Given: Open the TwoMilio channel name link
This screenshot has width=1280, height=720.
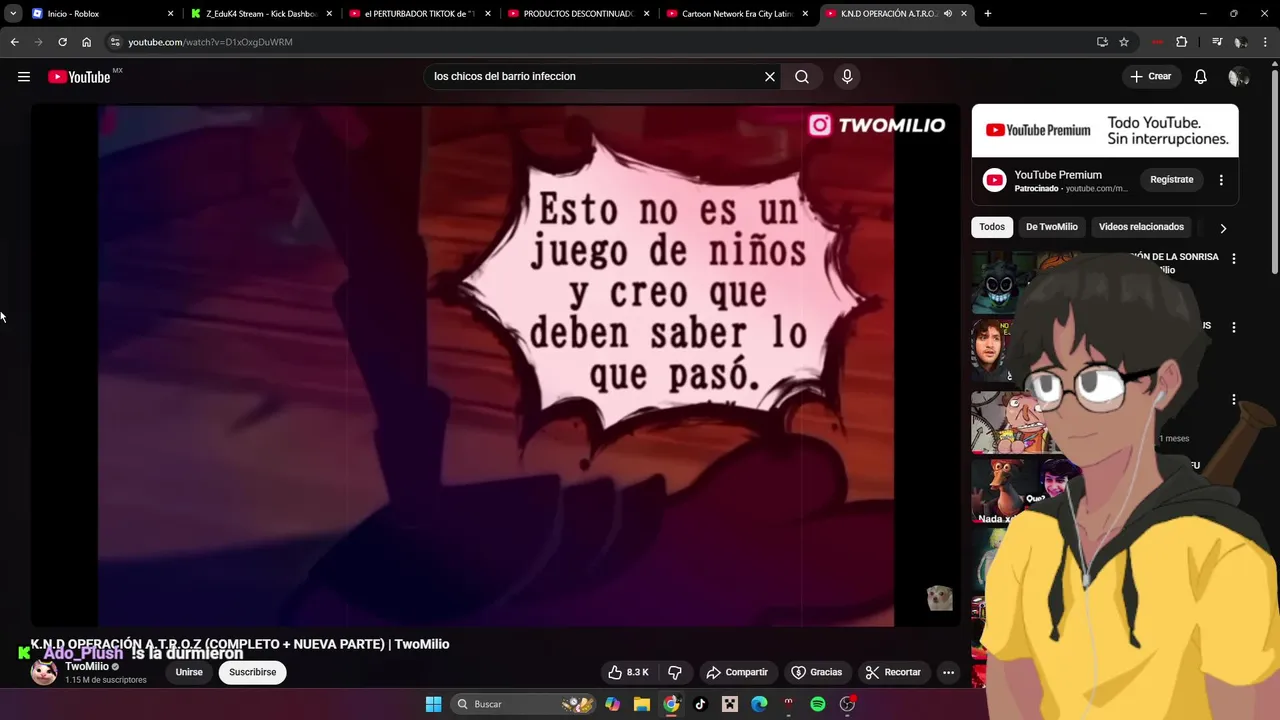Looking at the screenshot, I should click(87, 666).
